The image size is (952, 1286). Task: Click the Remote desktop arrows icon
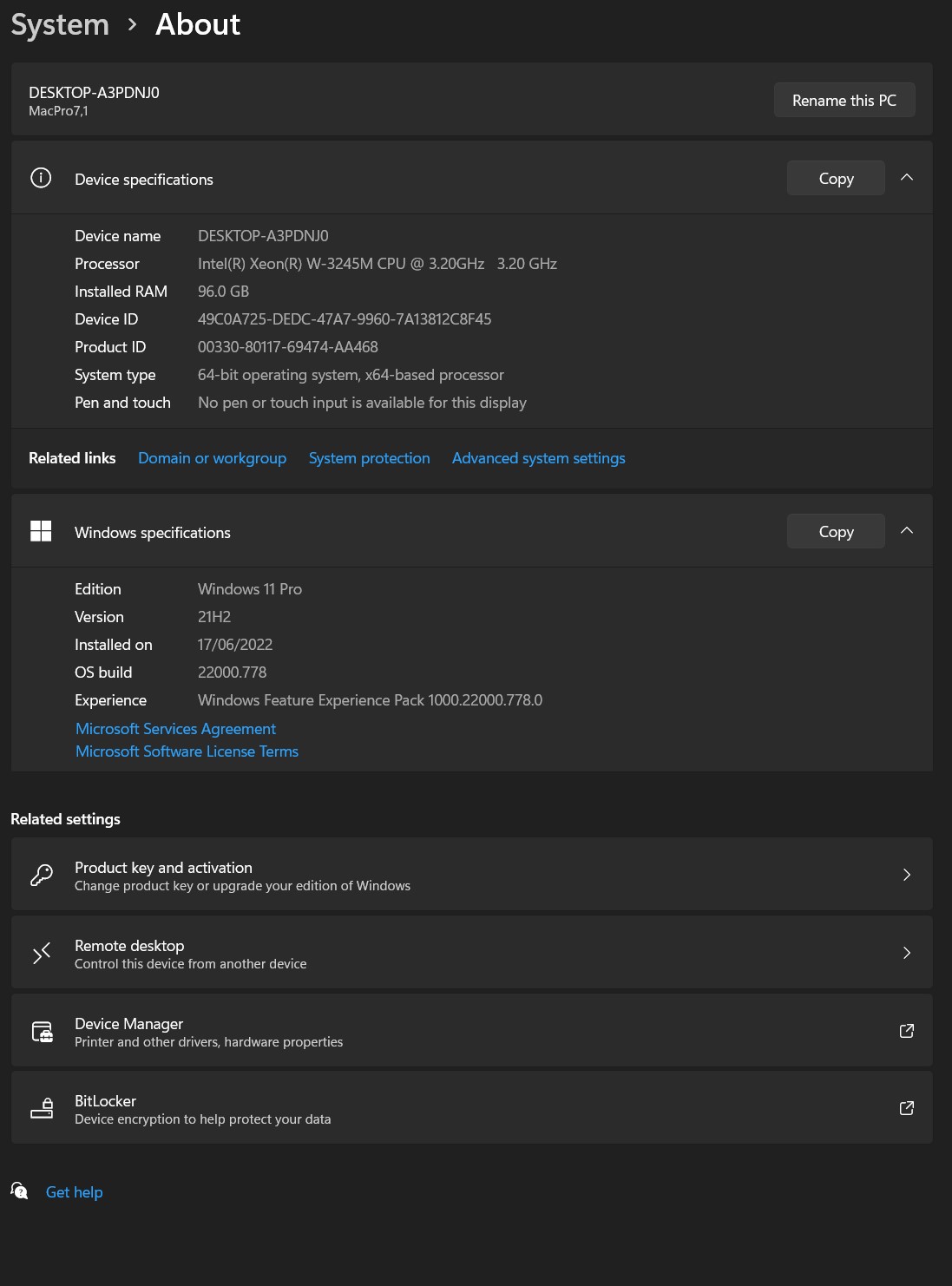[42, 953]
